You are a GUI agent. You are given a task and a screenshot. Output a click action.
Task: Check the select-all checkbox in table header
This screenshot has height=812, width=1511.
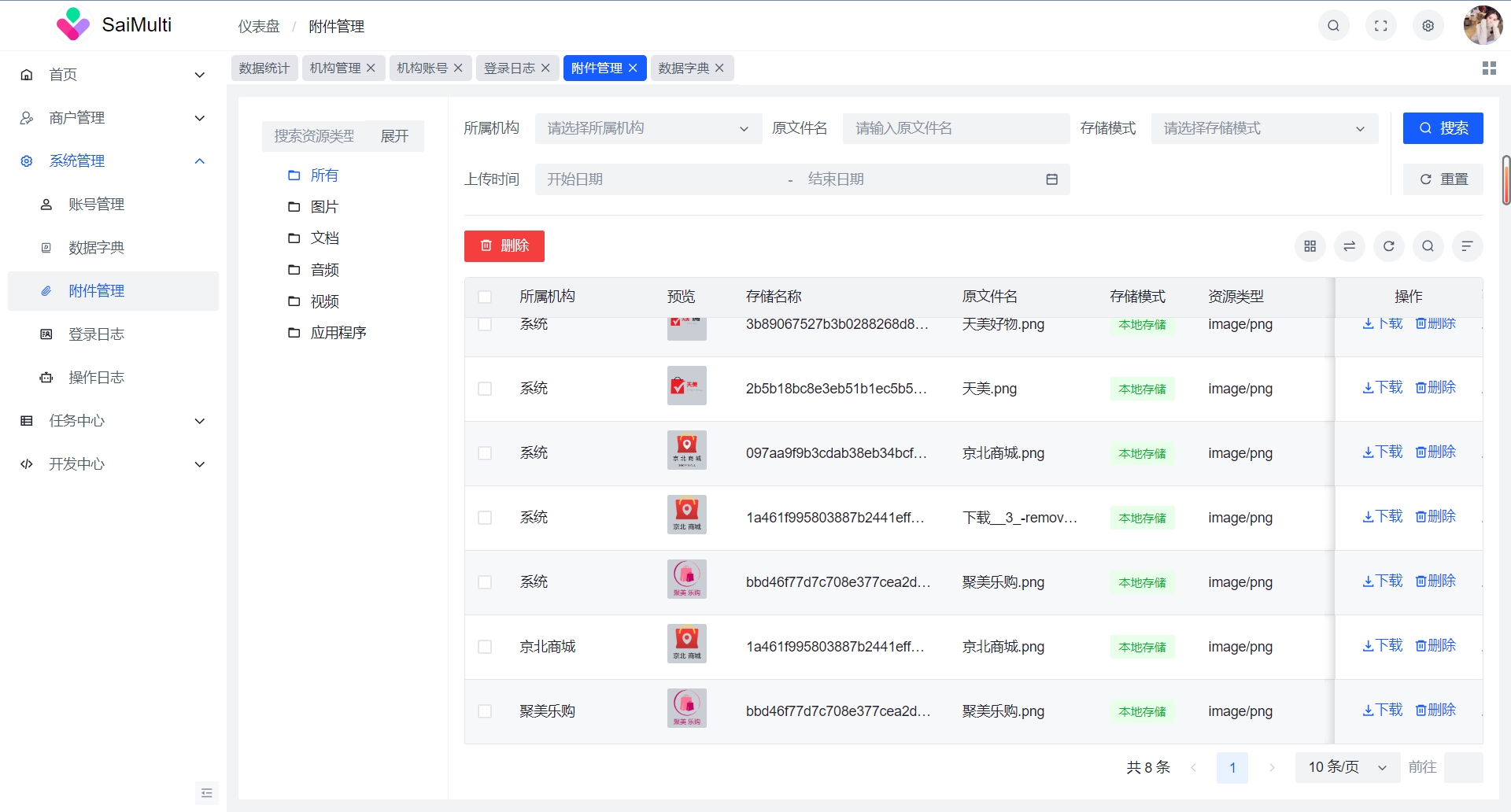[x=485, y=297]
